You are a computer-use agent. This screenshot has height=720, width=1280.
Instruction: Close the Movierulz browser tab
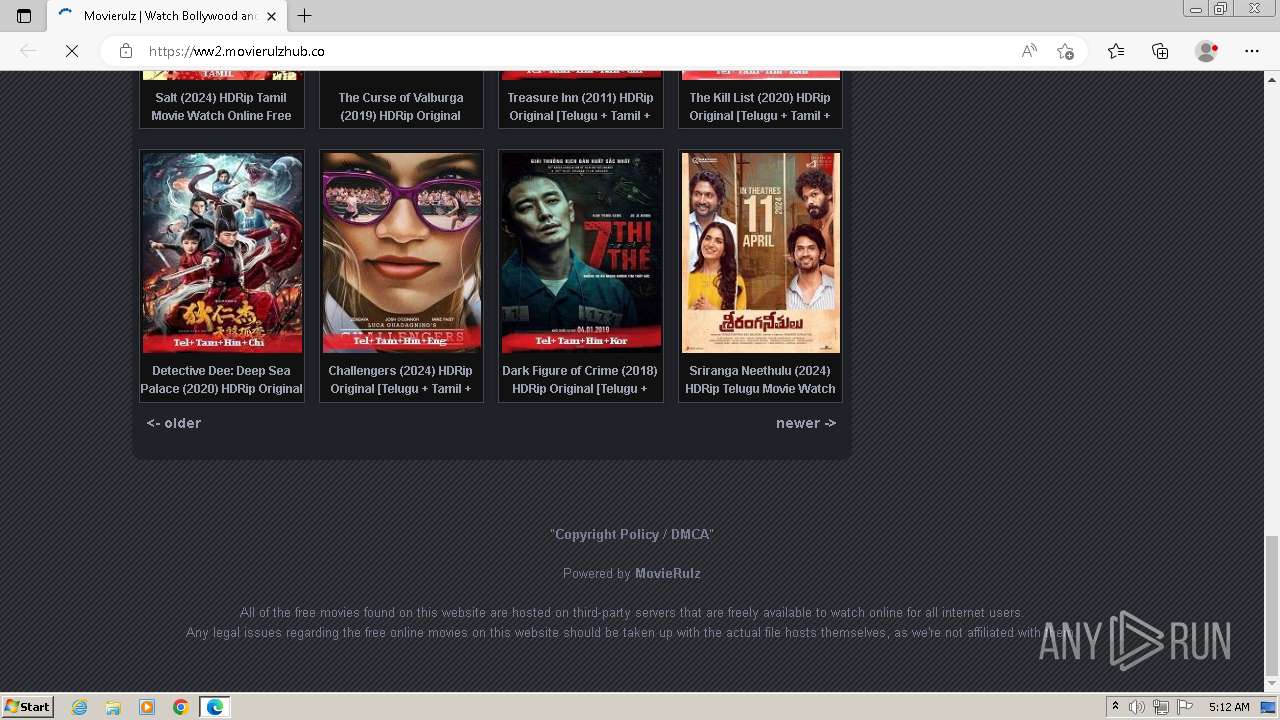271,16
